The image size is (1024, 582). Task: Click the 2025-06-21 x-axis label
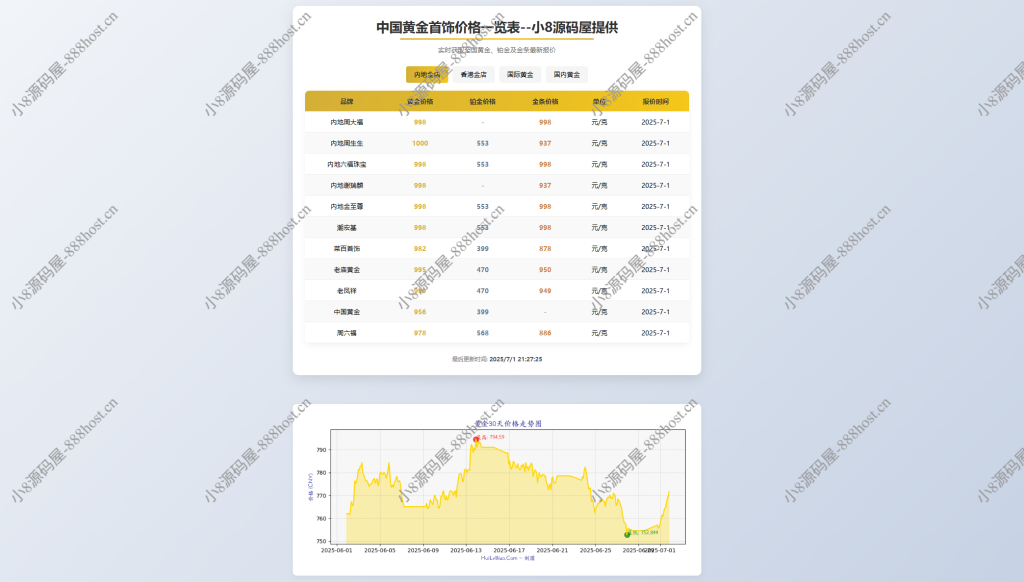click(x=552, y=551)
